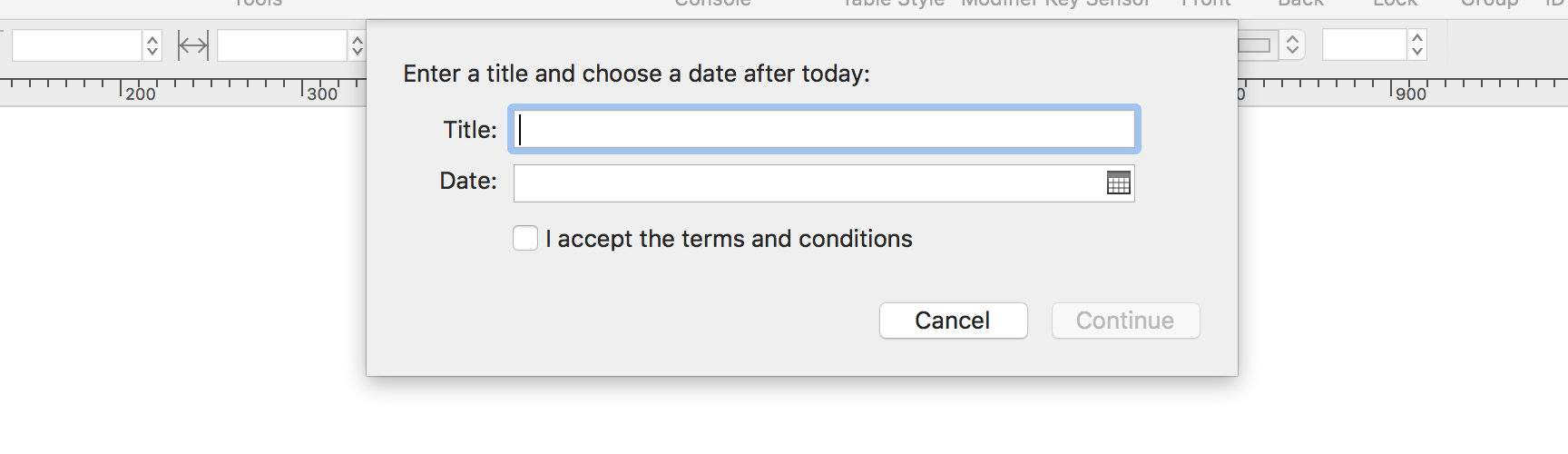
Task: Open the calendar picker icon in Date field
Action: pyautogui.click(x=1118, y=183)
